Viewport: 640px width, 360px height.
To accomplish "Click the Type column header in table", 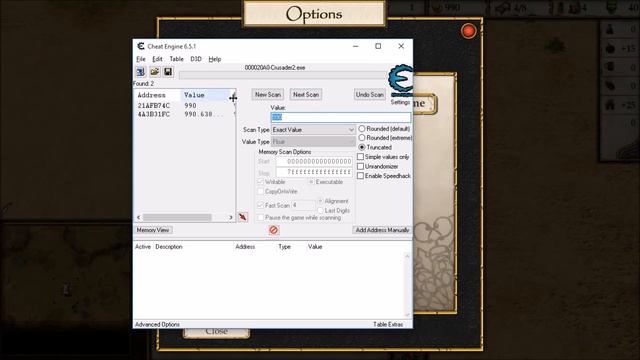I will coord(284,247).
